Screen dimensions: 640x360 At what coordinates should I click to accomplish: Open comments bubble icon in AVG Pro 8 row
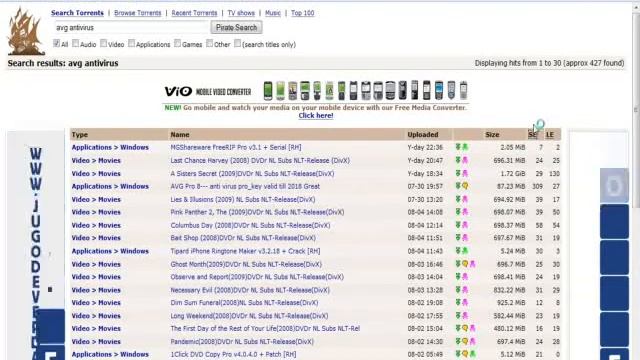click(x=465, y=186)
